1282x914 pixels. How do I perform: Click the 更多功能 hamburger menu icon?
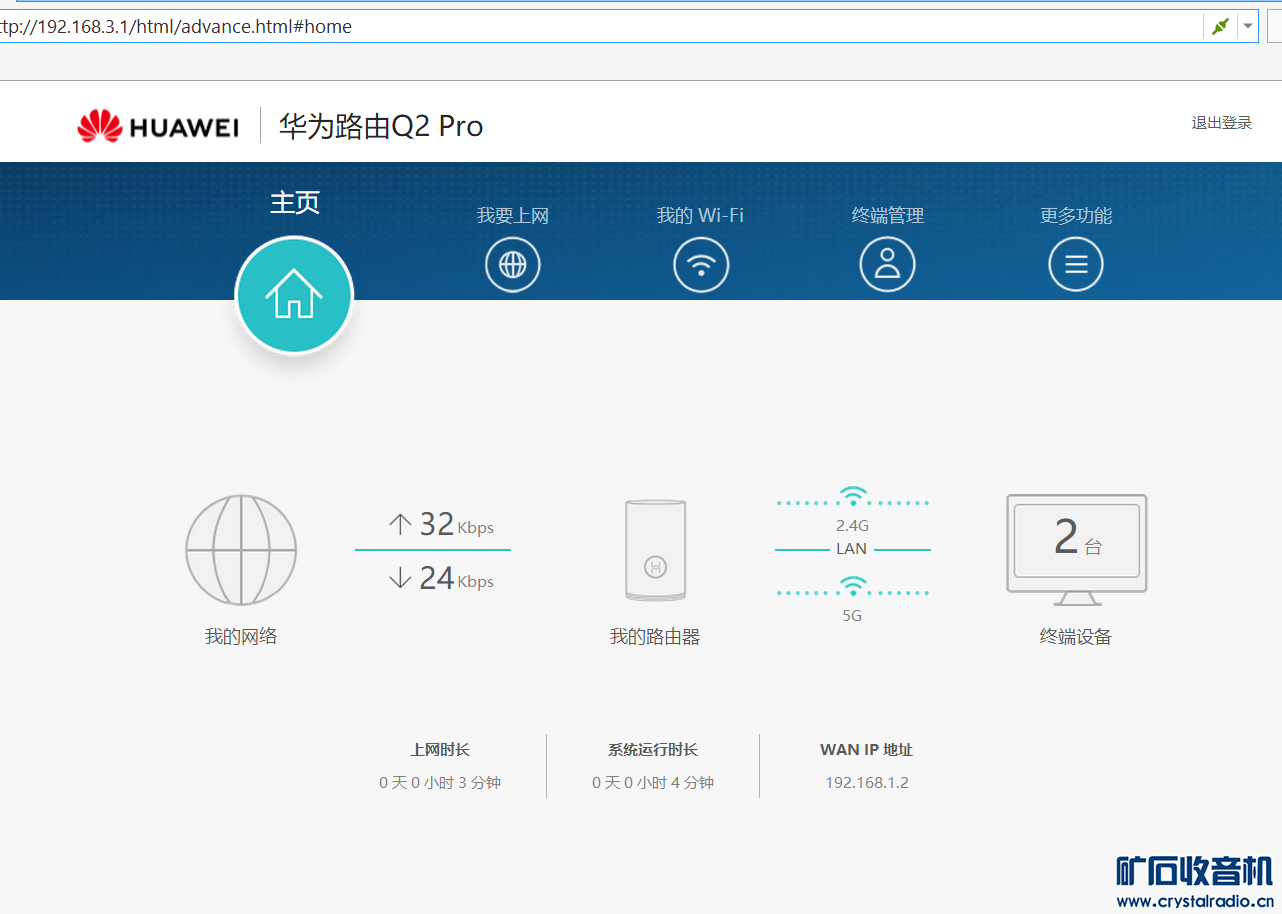tap(1075, 265)
